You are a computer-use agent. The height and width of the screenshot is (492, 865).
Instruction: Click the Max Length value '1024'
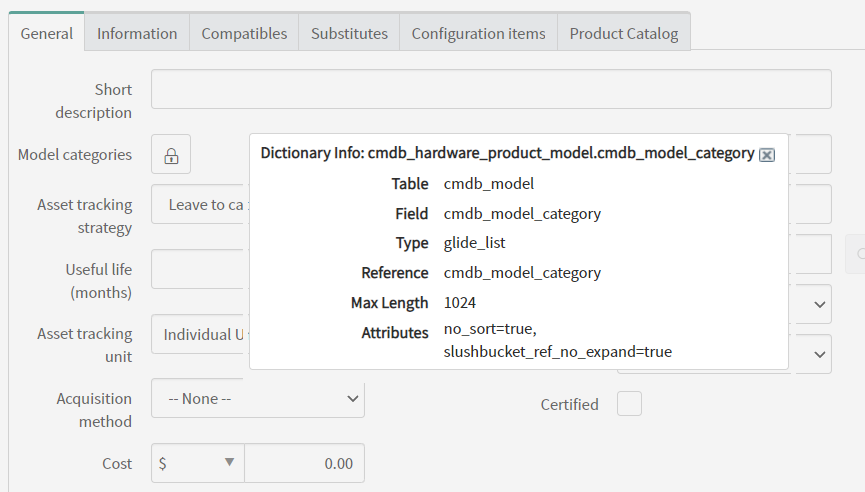coord(460,303)
